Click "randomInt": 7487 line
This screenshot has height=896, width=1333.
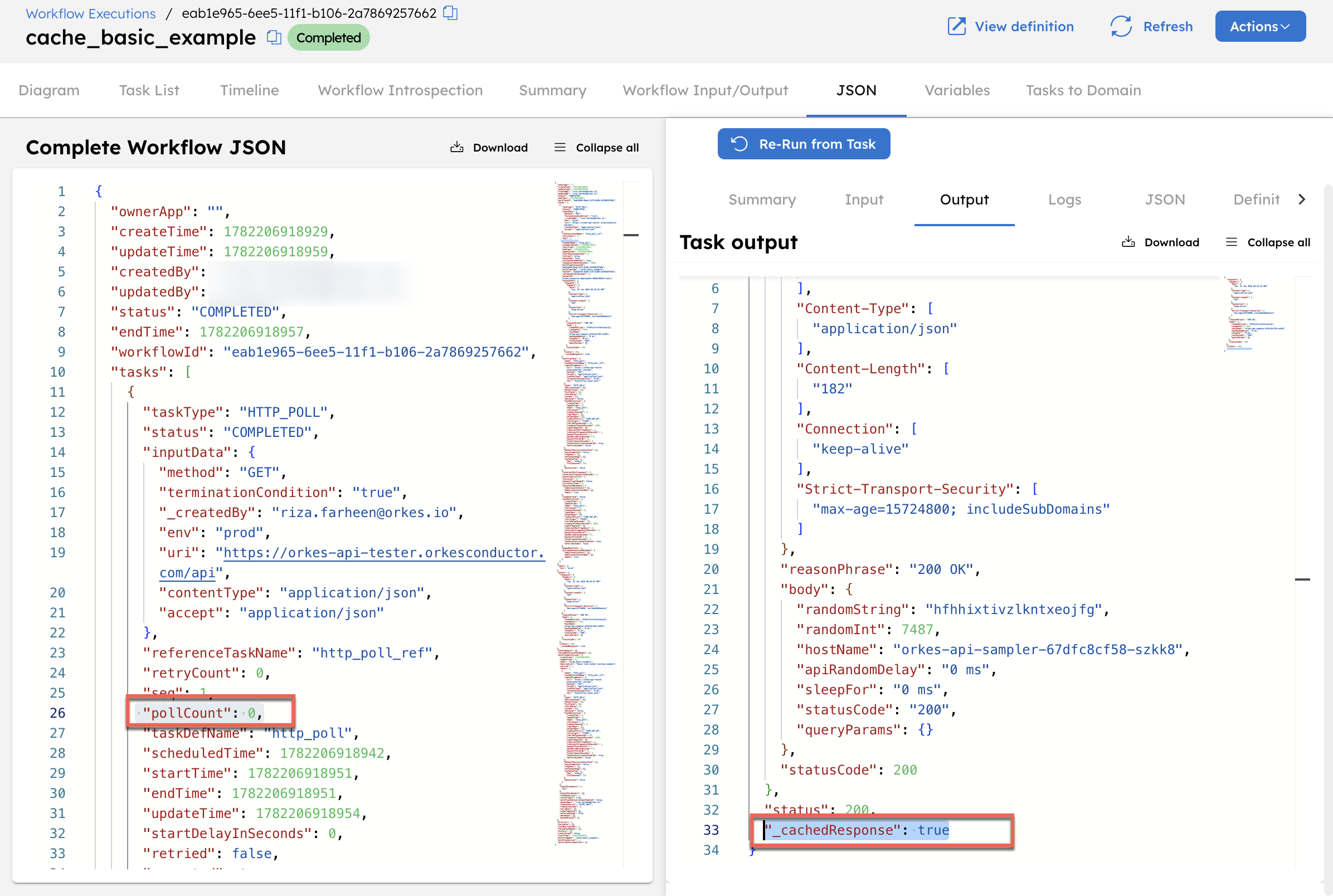pyautogui.click(x=868, y=629)
